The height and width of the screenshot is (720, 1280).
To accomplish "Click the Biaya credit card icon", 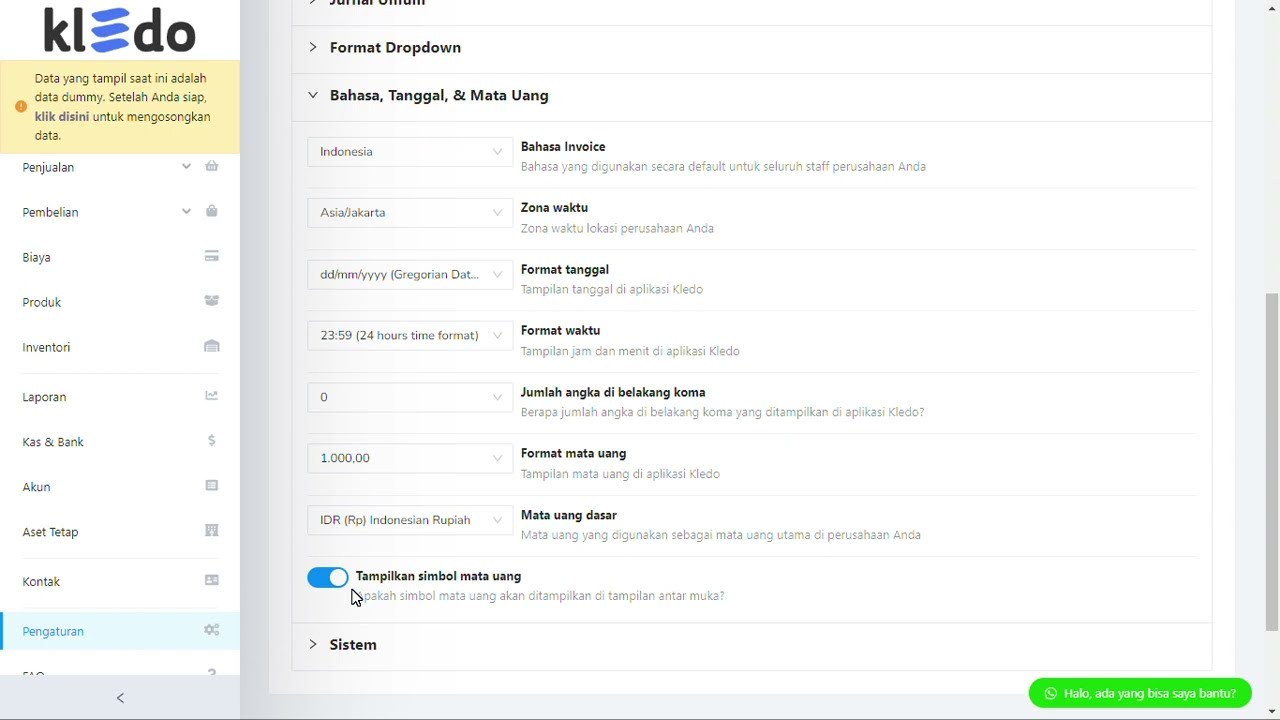I will click(x=212, y=256).
